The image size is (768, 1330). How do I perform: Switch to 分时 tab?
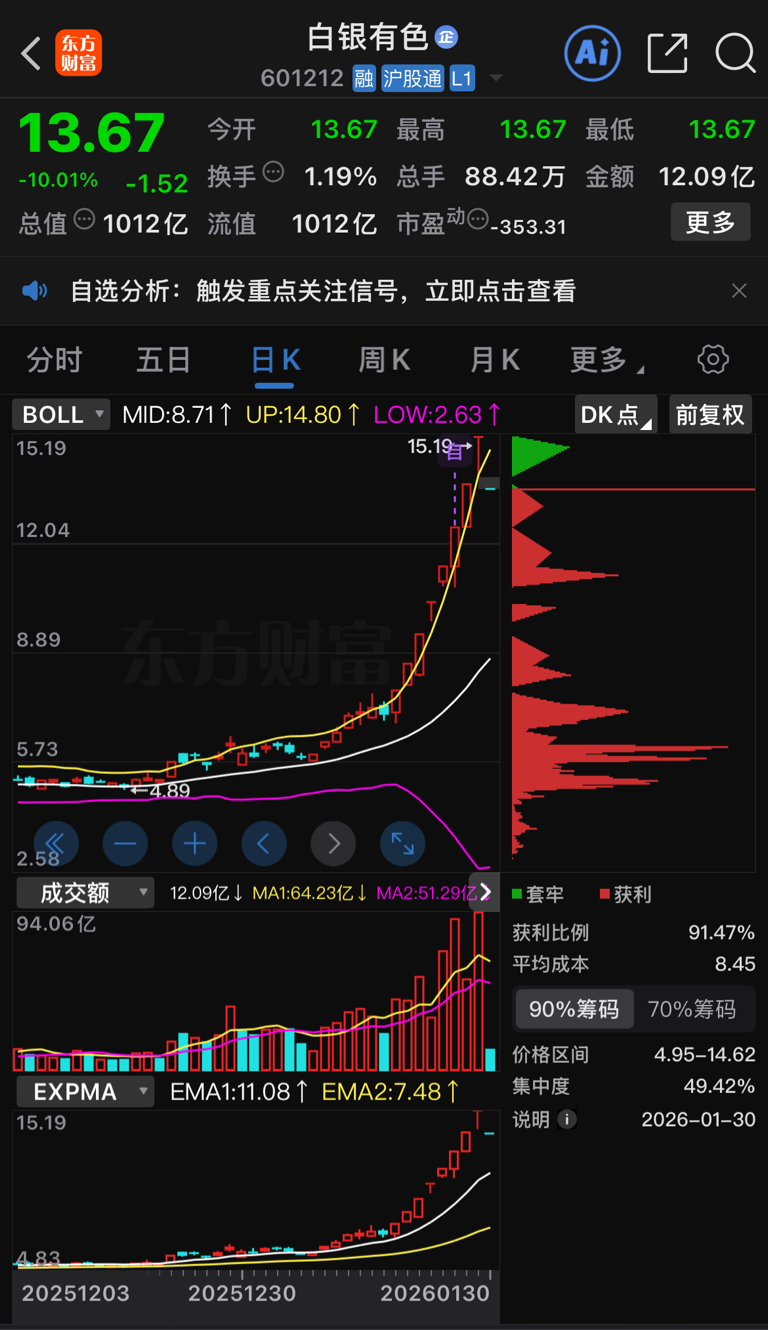(55, 360)
